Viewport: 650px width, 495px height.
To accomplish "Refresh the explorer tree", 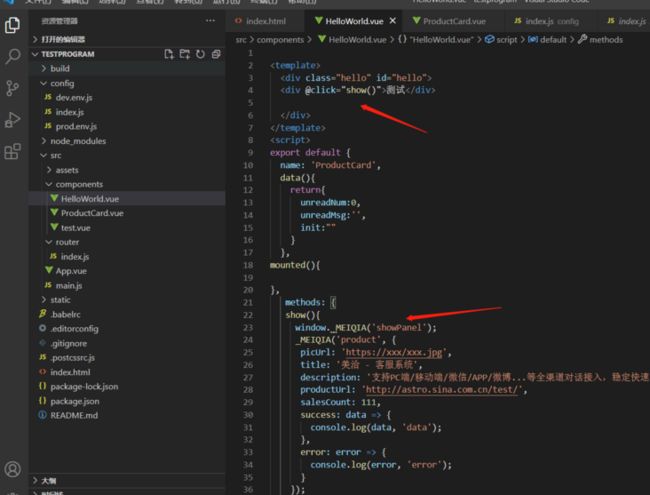I will click(200, 54).
